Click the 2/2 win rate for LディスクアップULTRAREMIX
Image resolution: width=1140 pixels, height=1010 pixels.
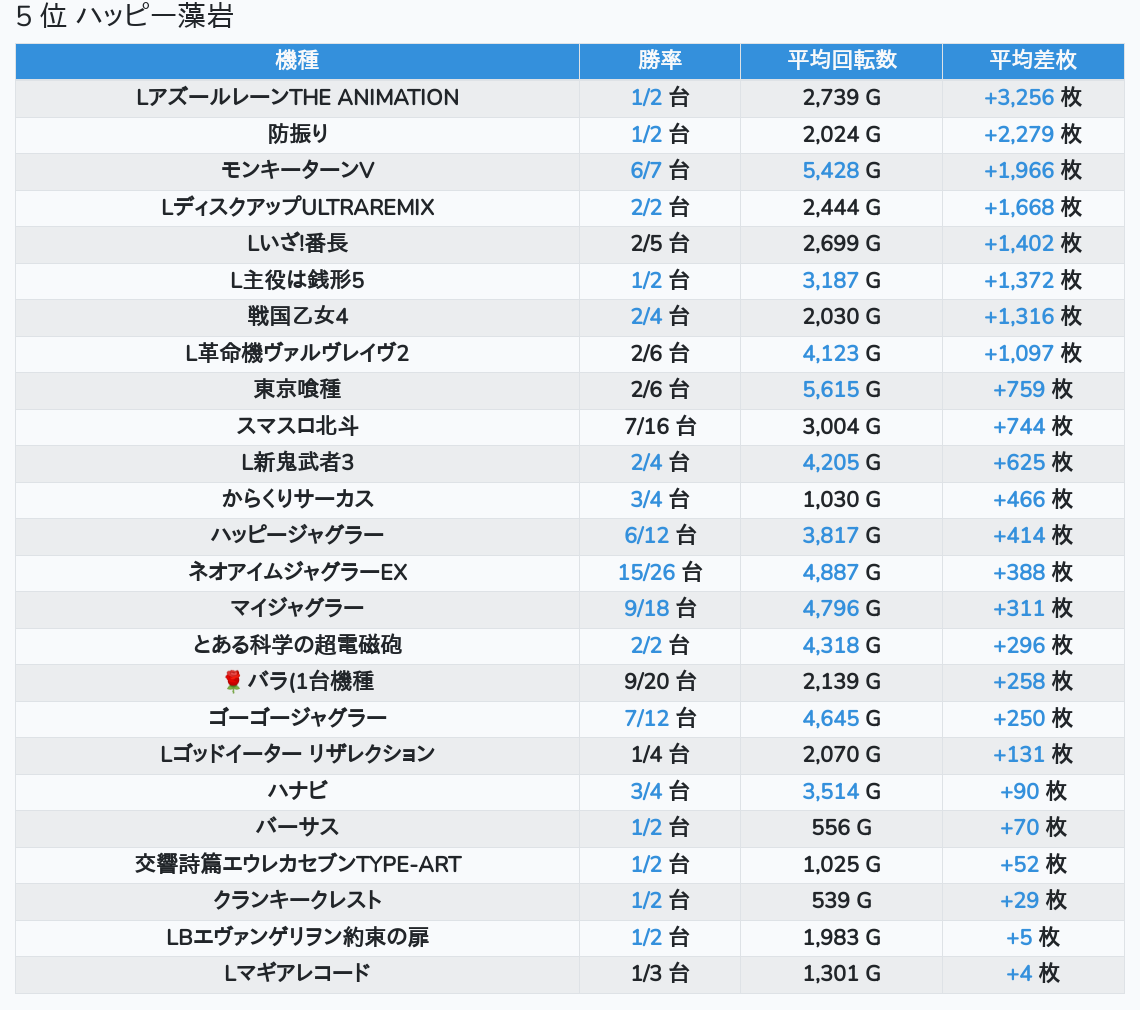646,207
